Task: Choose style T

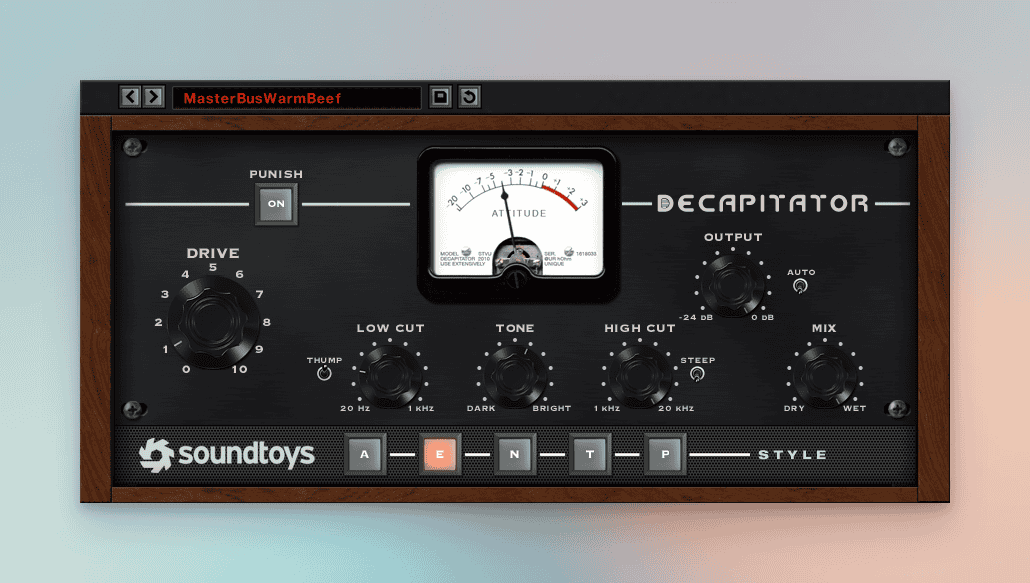Action: pos(590,454)
